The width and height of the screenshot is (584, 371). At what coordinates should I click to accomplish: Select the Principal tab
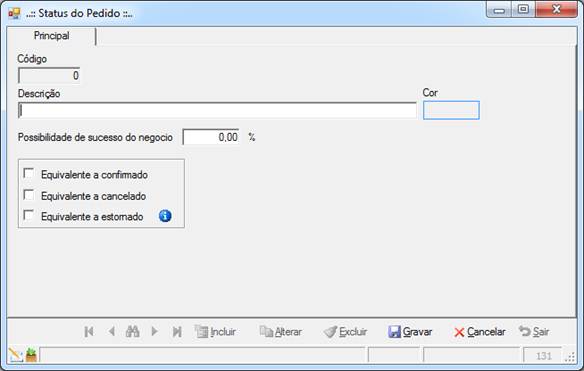click(51, 36)
